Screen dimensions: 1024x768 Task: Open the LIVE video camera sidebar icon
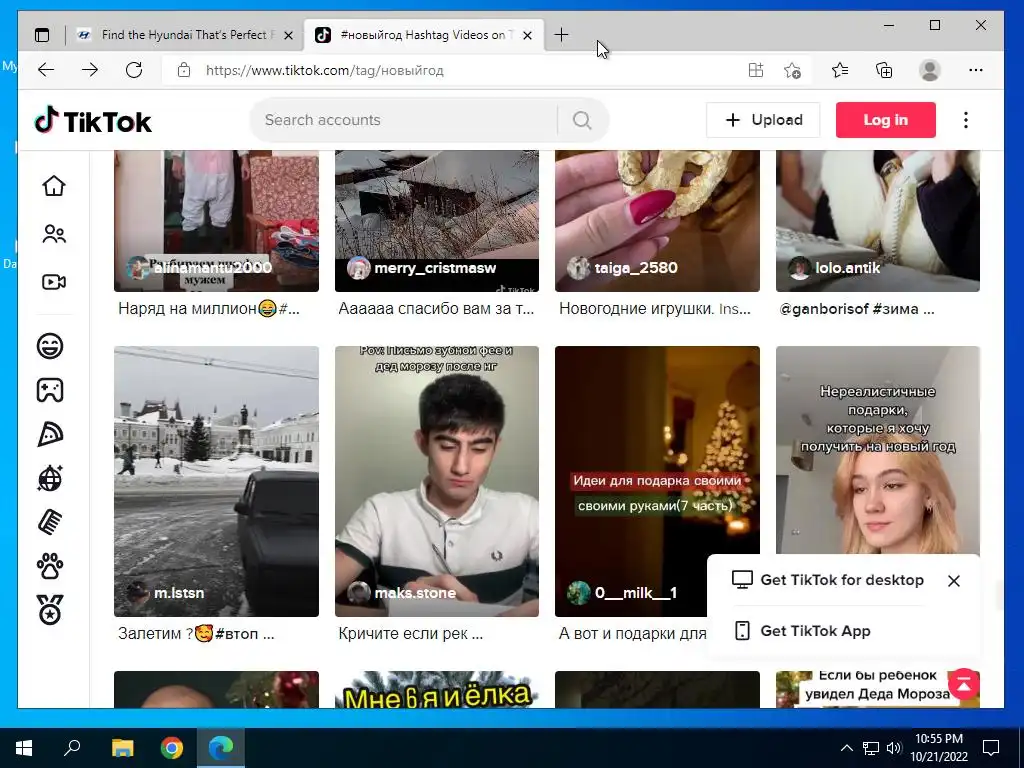[x=54, y=282]
